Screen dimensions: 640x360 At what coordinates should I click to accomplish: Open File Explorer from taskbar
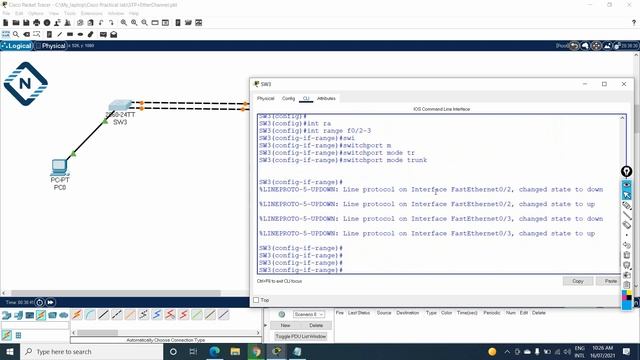pos(236,351)
